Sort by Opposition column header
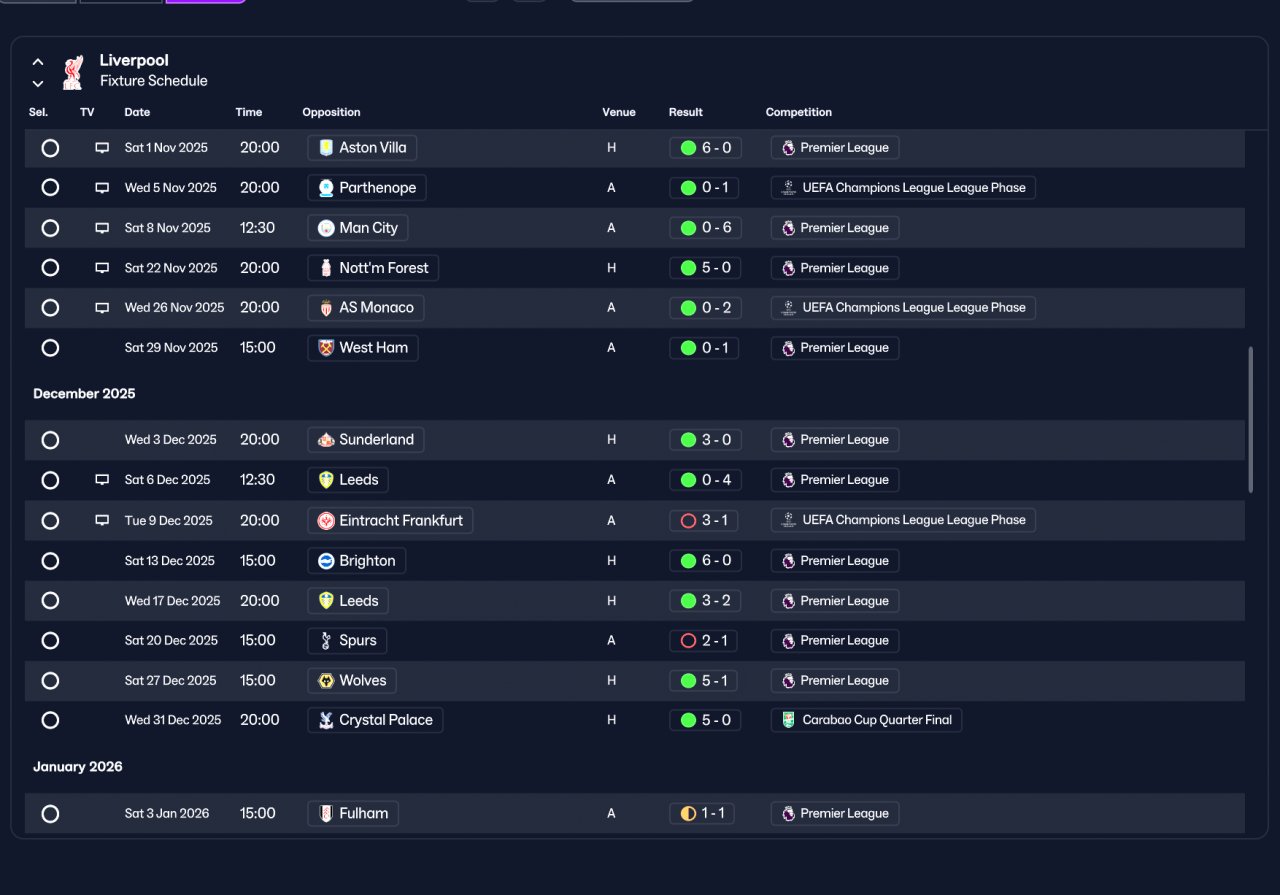1280x895 pixels. [331, 112]
